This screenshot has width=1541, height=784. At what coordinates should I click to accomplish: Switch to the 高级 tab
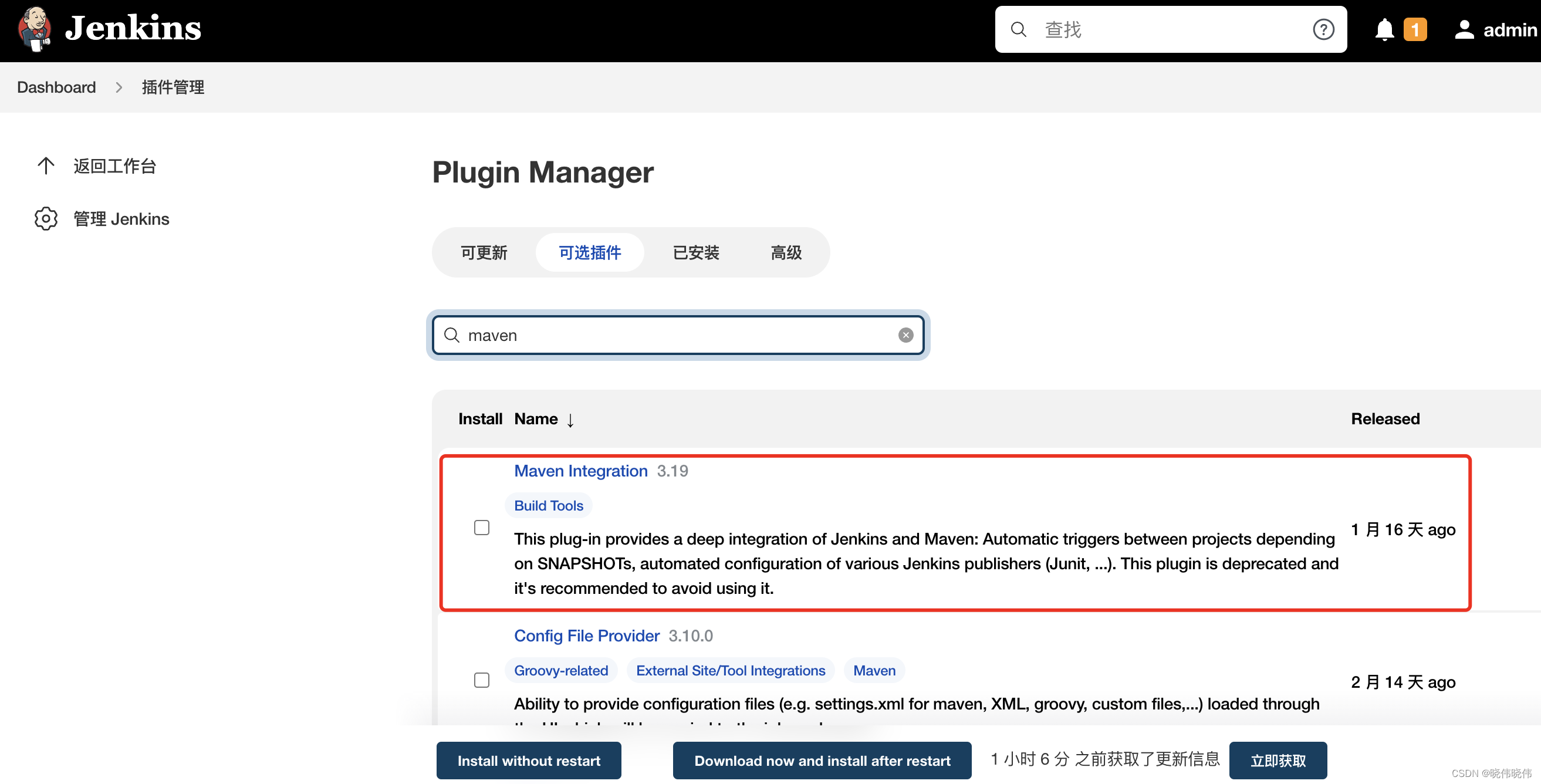click(x=785, y=252)
